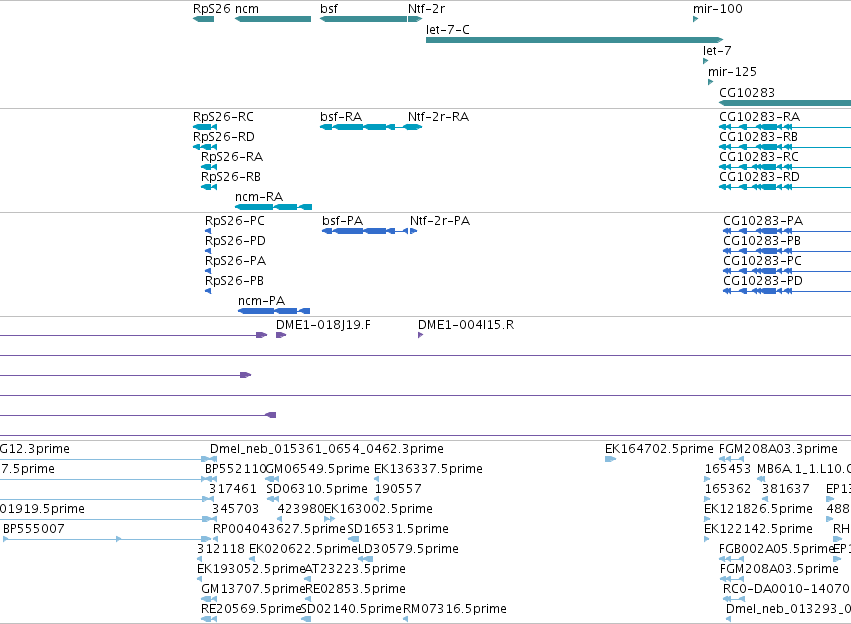Click the 165362 EST marker
Viewport: 851px width, 624px height.
coord(707,499)
